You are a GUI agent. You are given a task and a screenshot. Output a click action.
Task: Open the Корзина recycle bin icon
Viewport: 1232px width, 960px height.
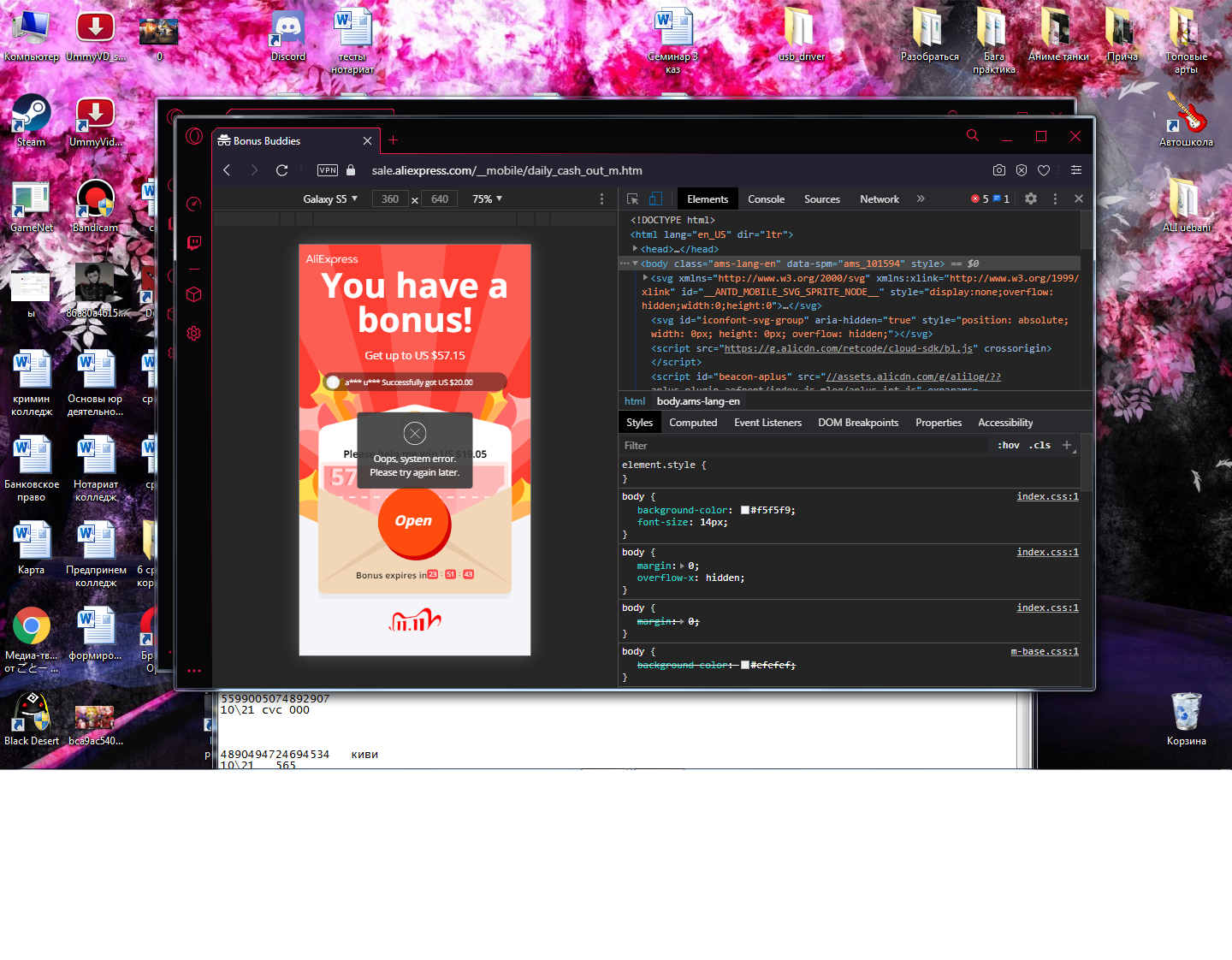(1187, 719)
